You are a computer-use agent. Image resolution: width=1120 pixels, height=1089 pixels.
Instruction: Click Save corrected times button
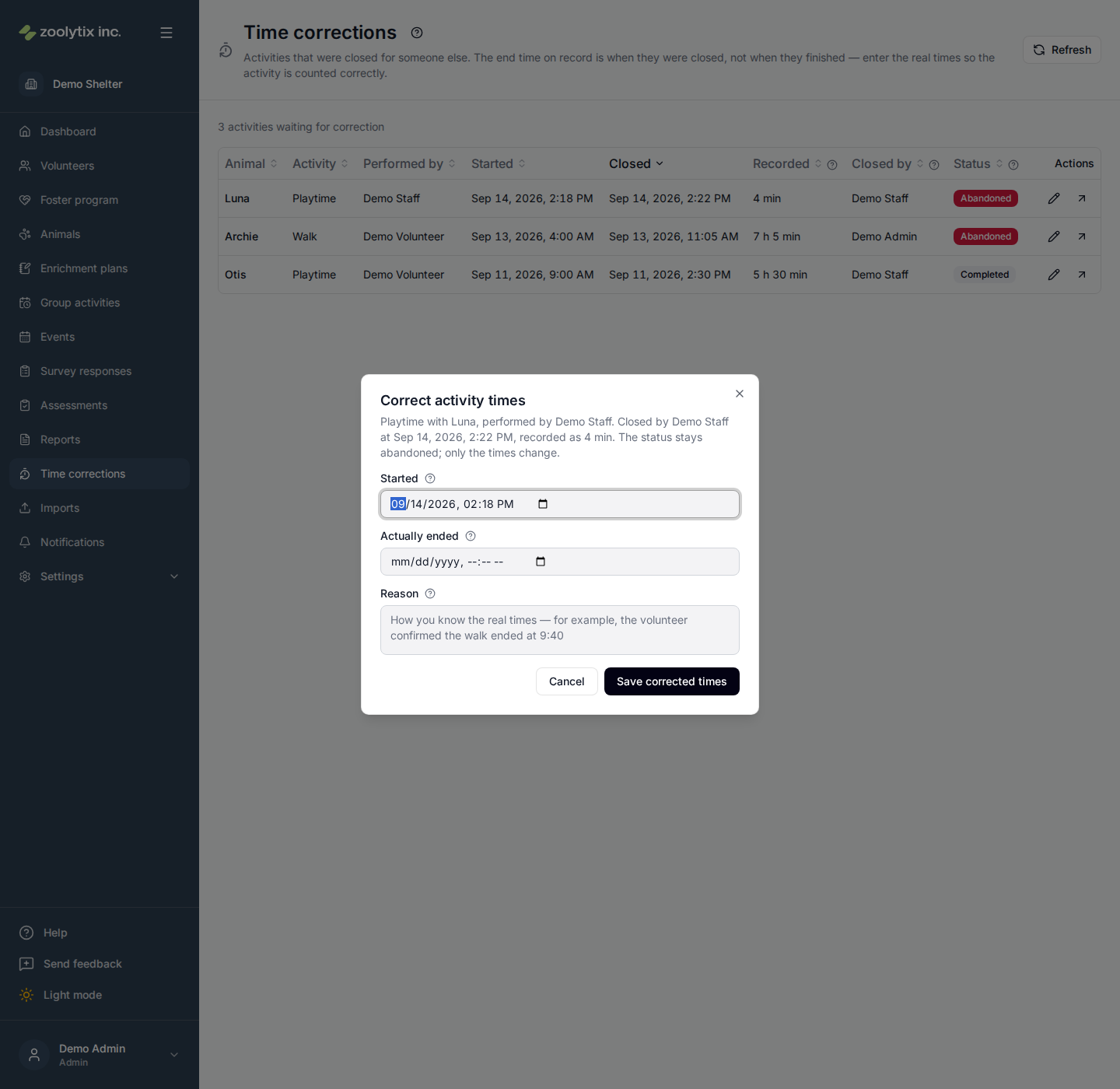pyautogui.click(x=672, y=681)
